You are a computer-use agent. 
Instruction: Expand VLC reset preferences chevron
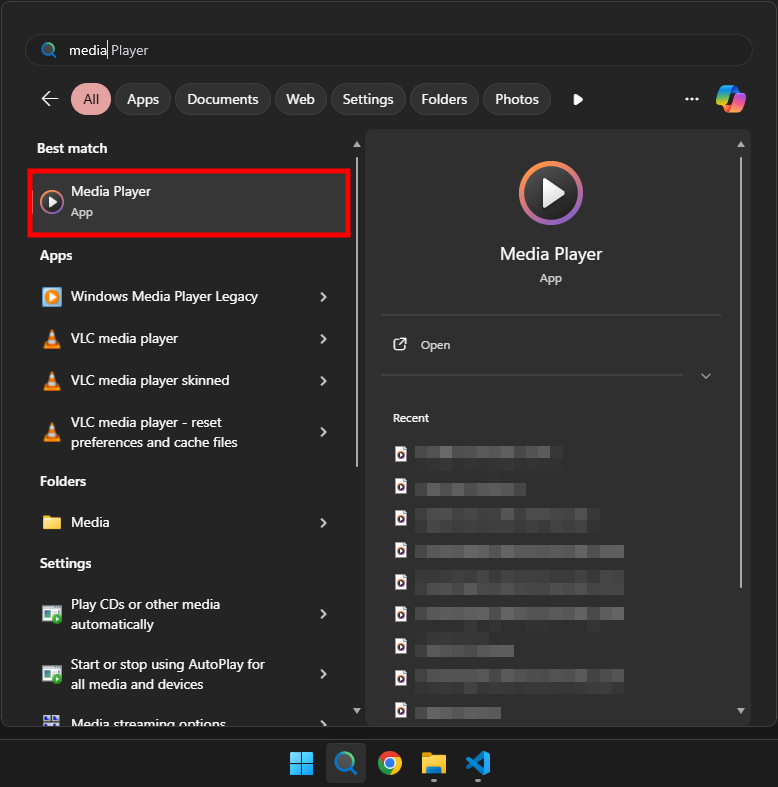tap(324, 432)
